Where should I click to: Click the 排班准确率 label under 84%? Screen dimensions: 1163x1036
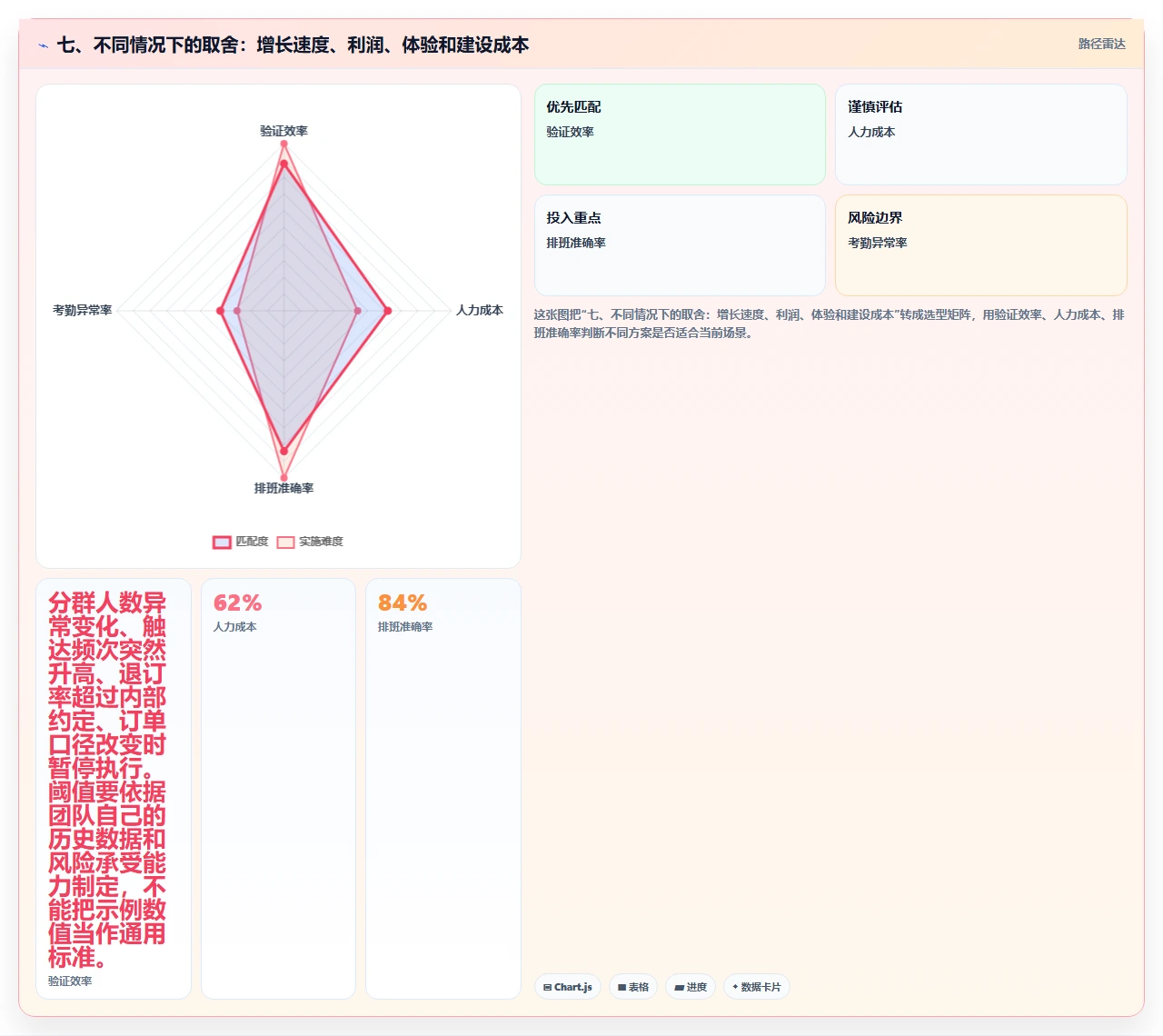coord(405,627)
